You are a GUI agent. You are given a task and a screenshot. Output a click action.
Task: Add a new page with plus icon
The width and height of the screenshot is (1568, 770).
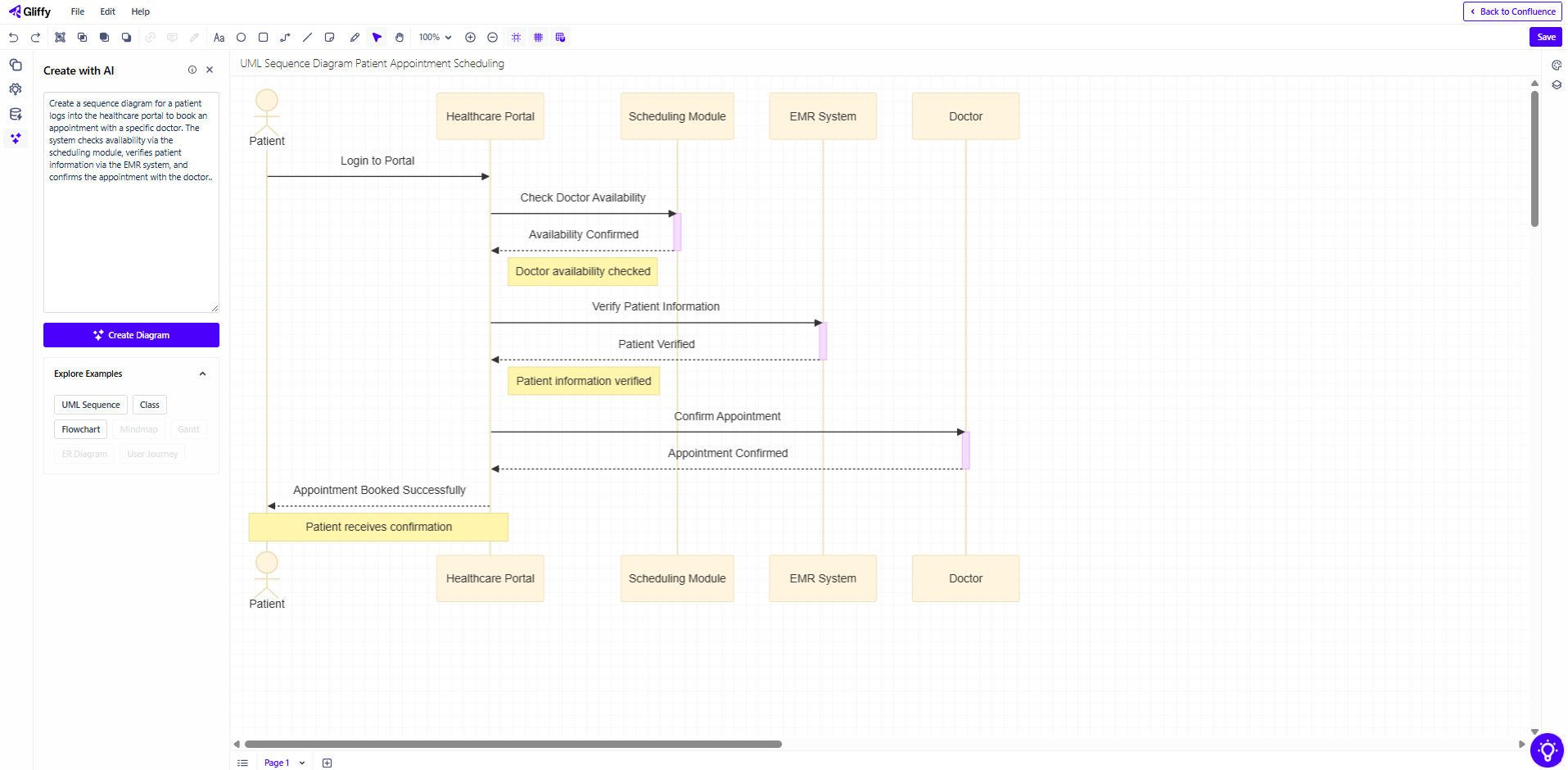click(327, 763)
